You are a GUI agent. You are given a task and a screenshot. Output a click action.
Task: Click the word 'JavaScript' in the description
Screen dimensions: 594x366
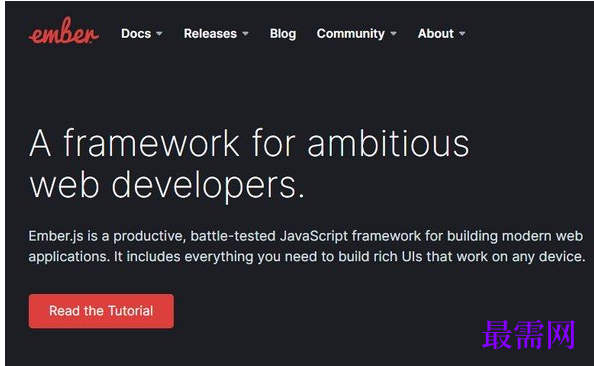314,236
